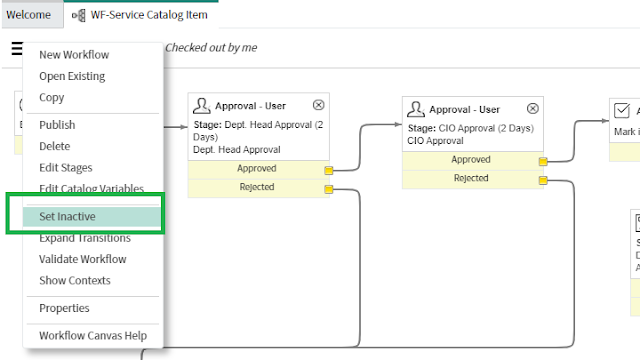Select Publish in the workflow menu
Screen dimensions: 640x360
point(57,125)
